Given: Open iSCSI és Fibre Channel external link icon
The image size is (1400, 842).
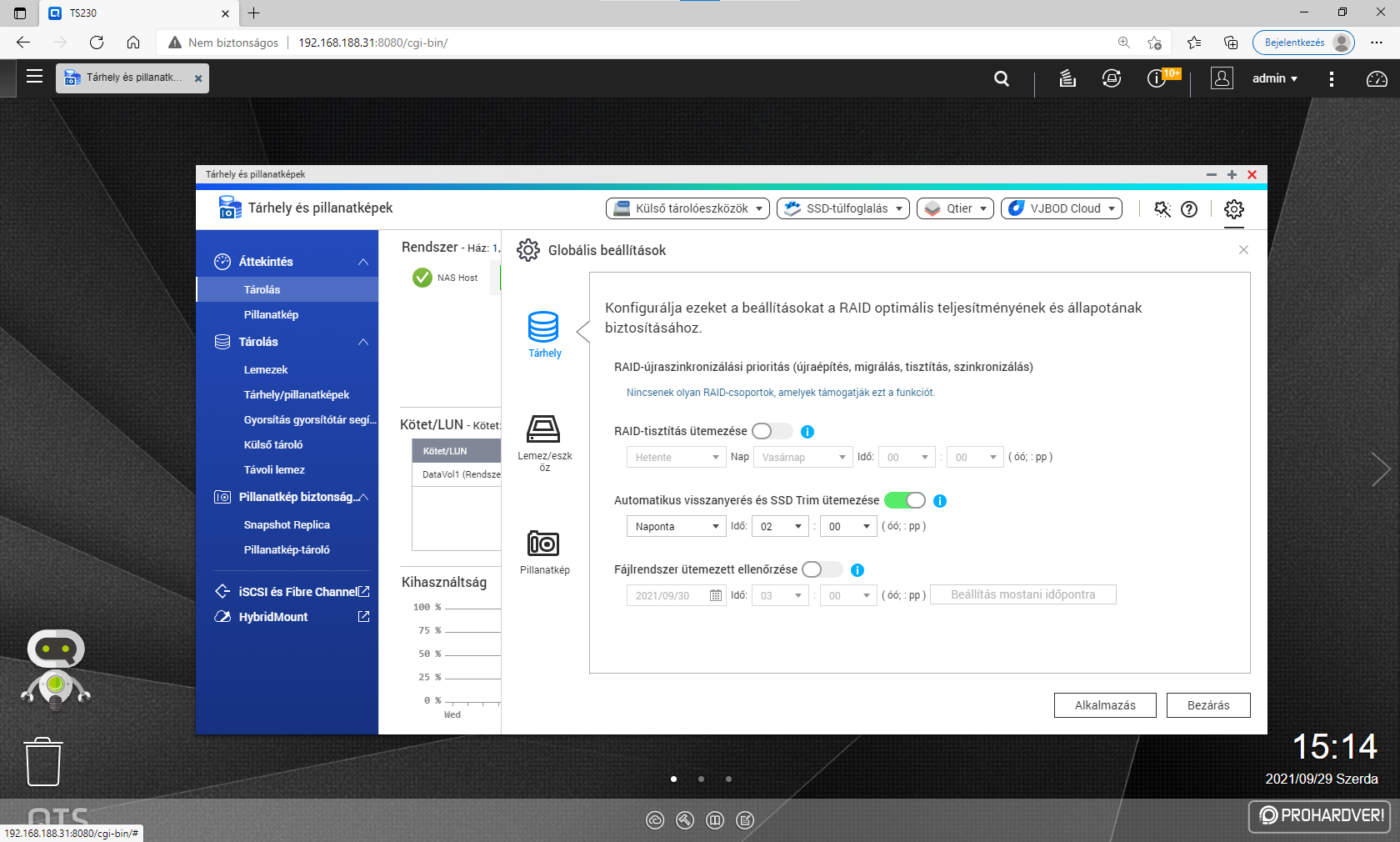Looking at the screenshot, I should pyautogui.click(x=363, y=591).
